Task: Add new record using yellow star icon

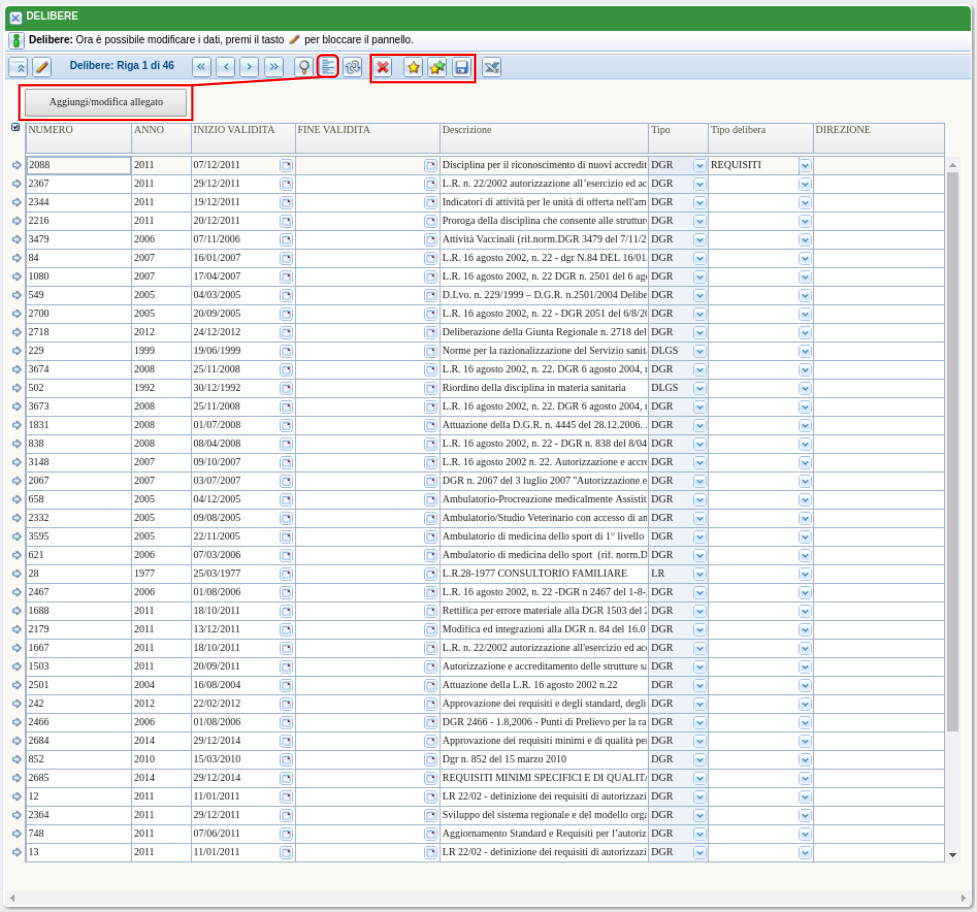Action: 413,67
